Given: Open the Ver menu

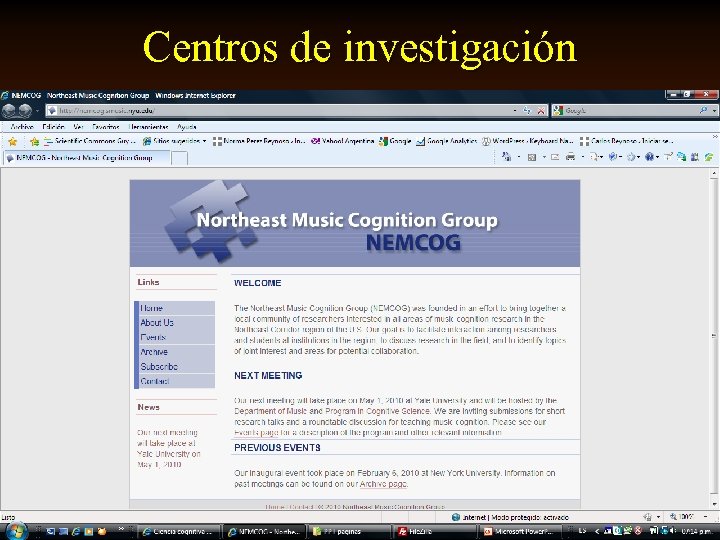Looking at the screenshot, I should tap(78, 127).
